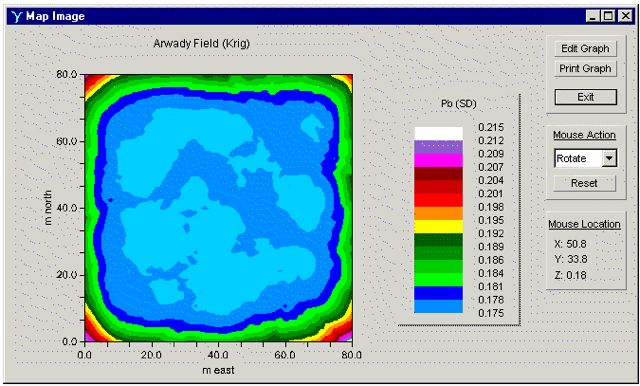Click the red top-left corner of map

click(90, 81)
